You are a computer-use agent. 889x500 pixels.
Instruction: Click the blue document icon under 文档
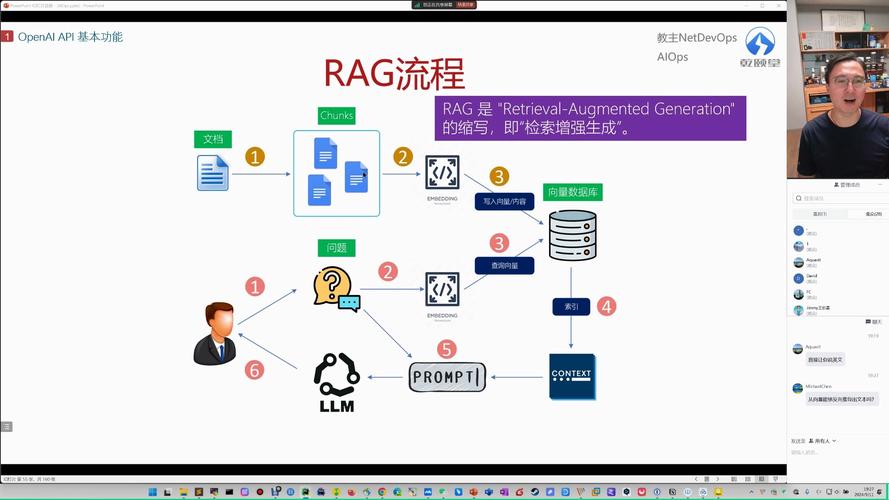point(213,173)
